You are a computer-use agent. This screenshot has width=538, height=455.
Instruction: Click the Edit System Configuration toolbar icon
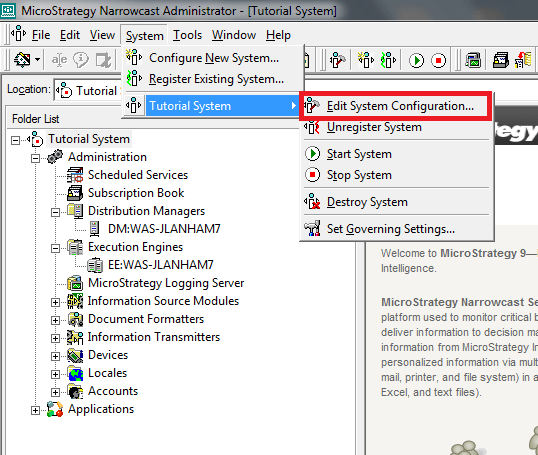coord(338,61)
